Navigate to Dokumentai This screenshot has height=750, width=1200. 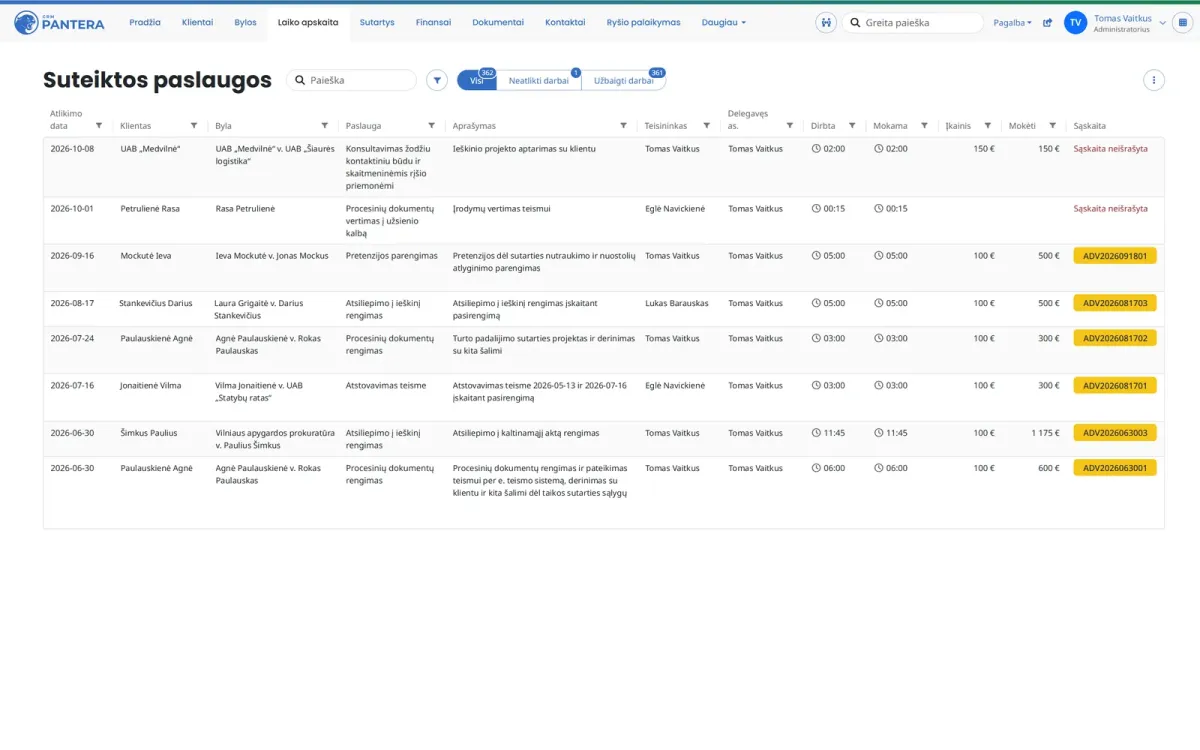coord(498,22)
